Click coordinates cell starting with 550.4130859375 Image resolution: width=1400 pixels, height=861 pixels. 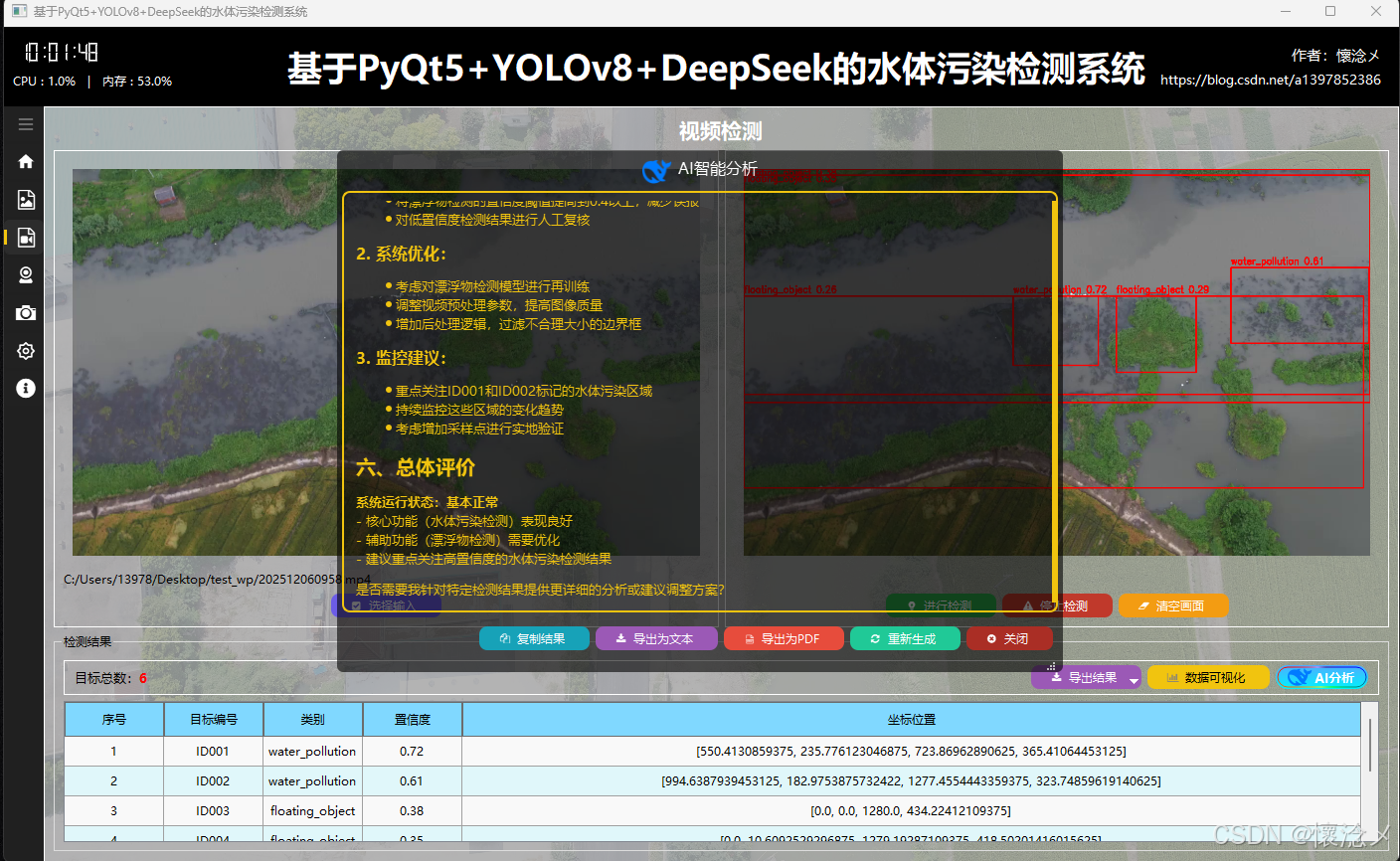(911, 752)
